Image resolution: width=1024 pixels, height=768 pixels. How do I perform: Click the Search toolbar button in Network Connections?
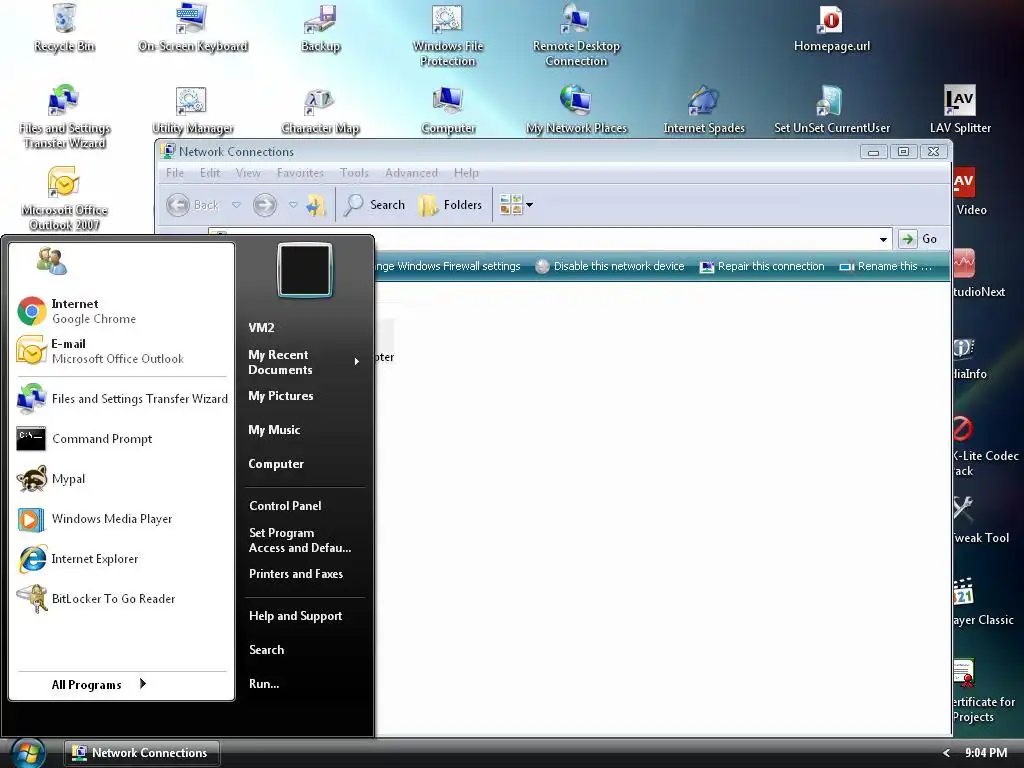click(x=375, y=205)
